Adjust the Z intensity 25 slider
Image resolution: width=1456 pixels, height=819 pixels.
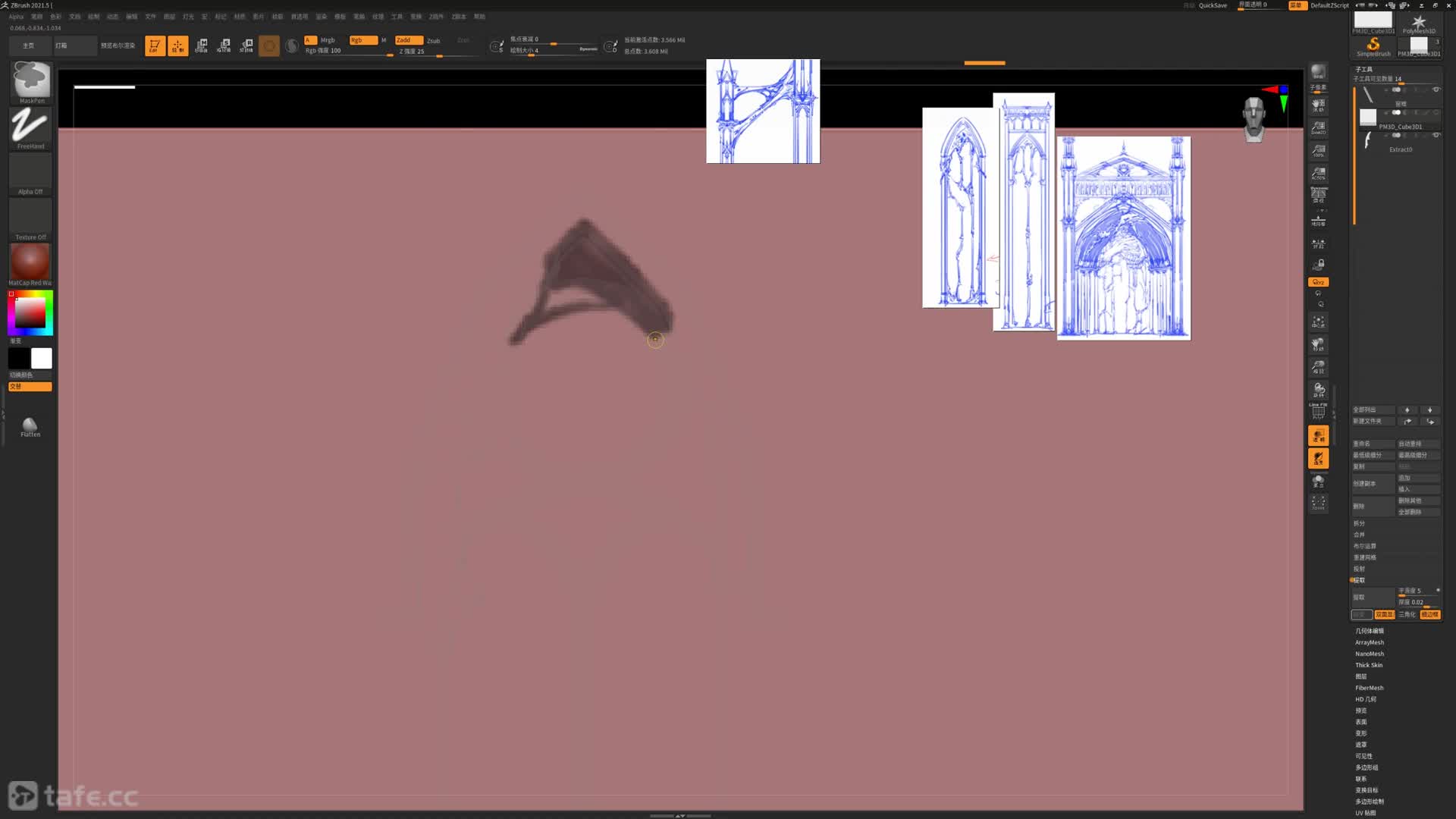(x=436, y=52)
